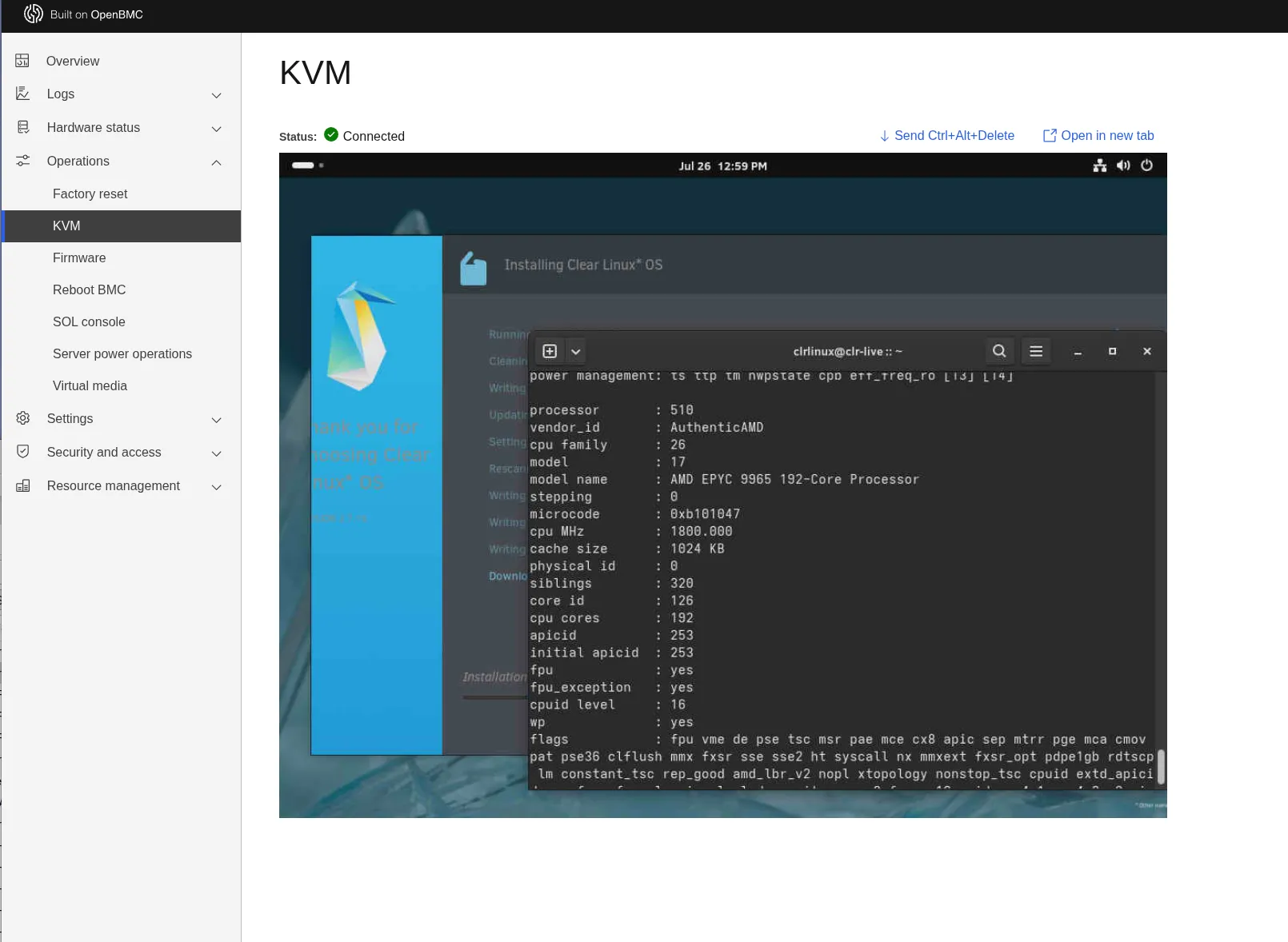Image resolution: width=1288 pixels, height=942 pixels.
Task: Expand the Logs section chevron
Action: [x=216, y=95]
